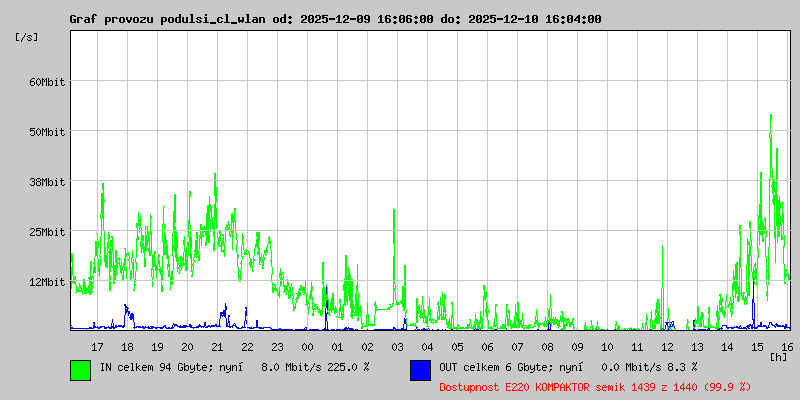Screen dimensions: 800x400
Task: Select hour 21 on the time axis
Action: coord(217,346)
